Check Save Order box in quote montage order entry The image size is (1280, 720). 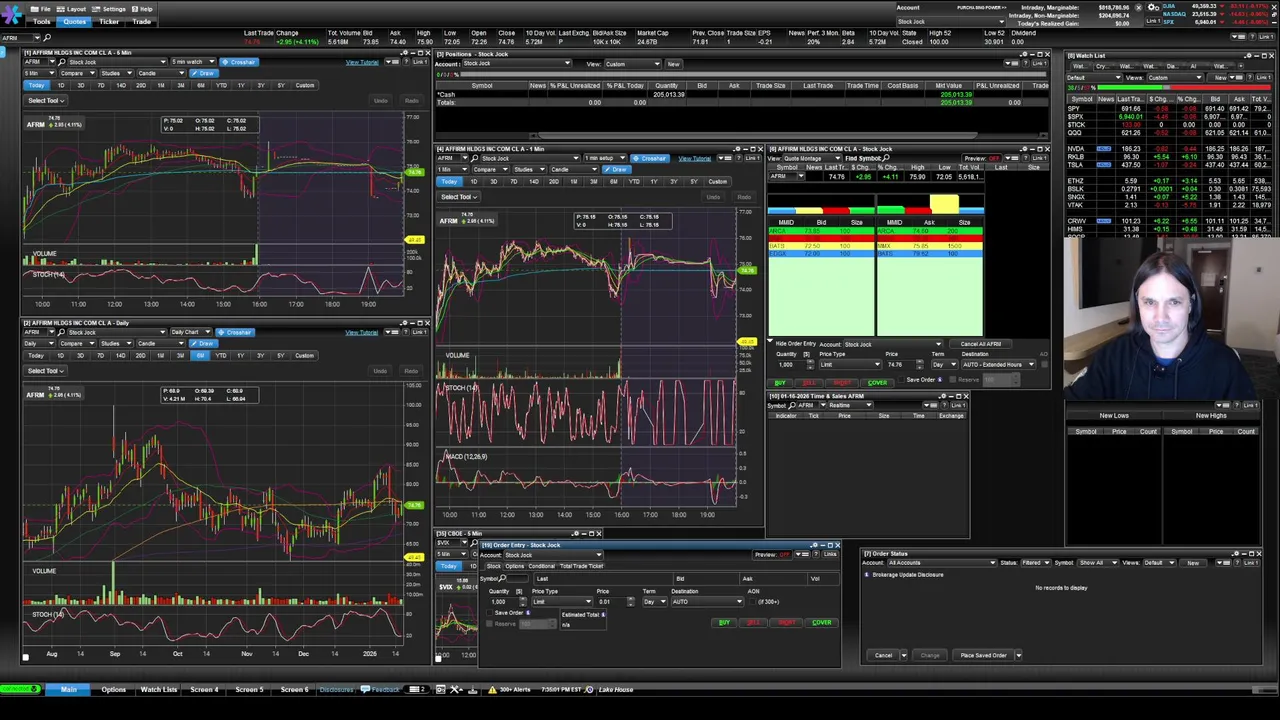901,380
